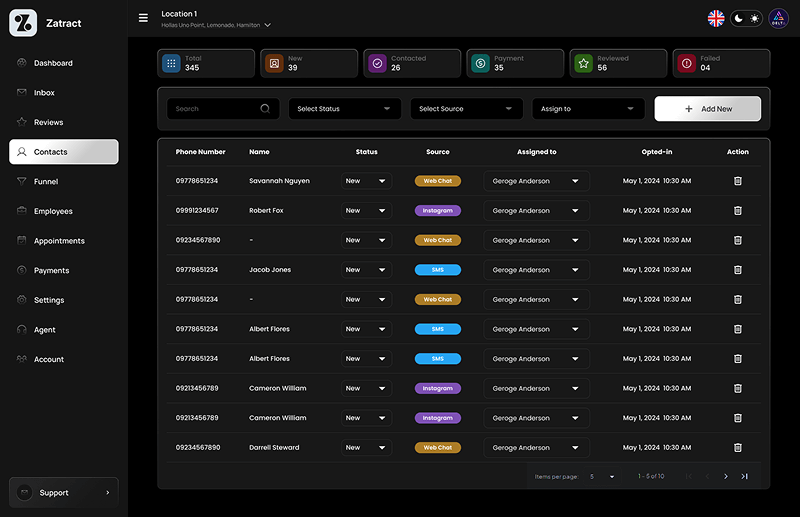Change the items per page dropdown

(x=602, y=476)
